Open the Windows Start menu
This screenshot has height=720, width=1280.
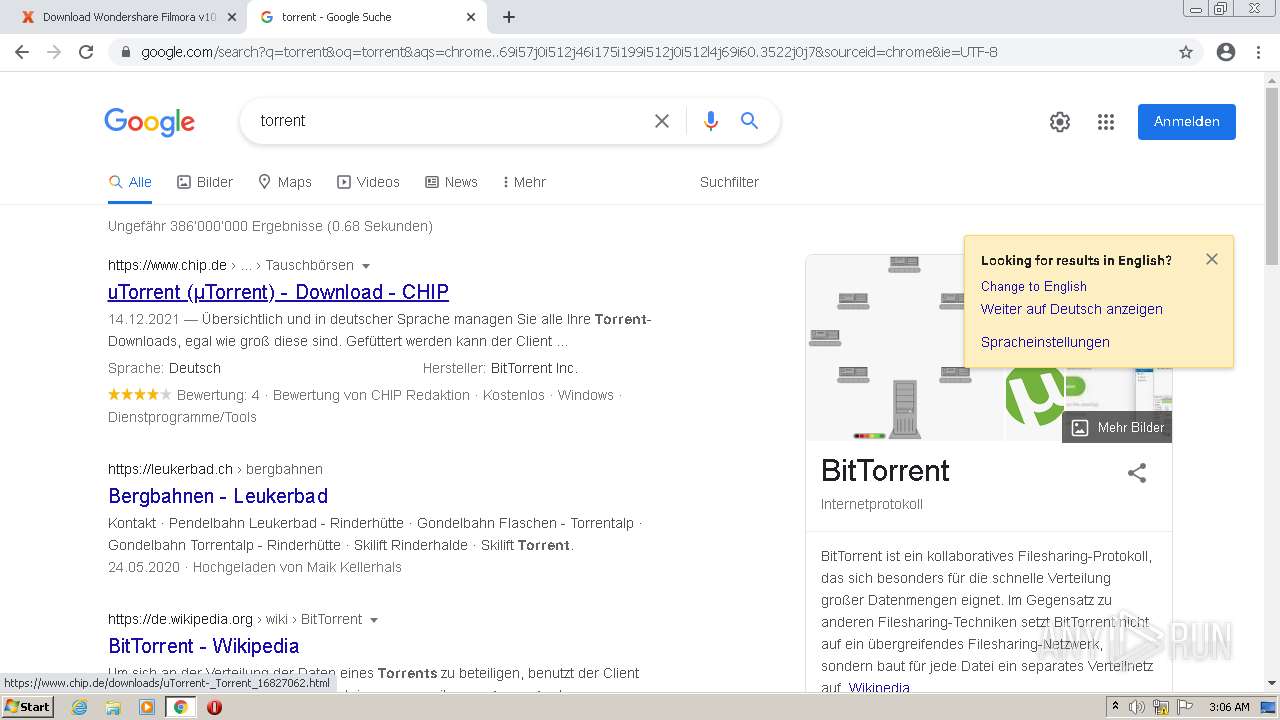27,707
